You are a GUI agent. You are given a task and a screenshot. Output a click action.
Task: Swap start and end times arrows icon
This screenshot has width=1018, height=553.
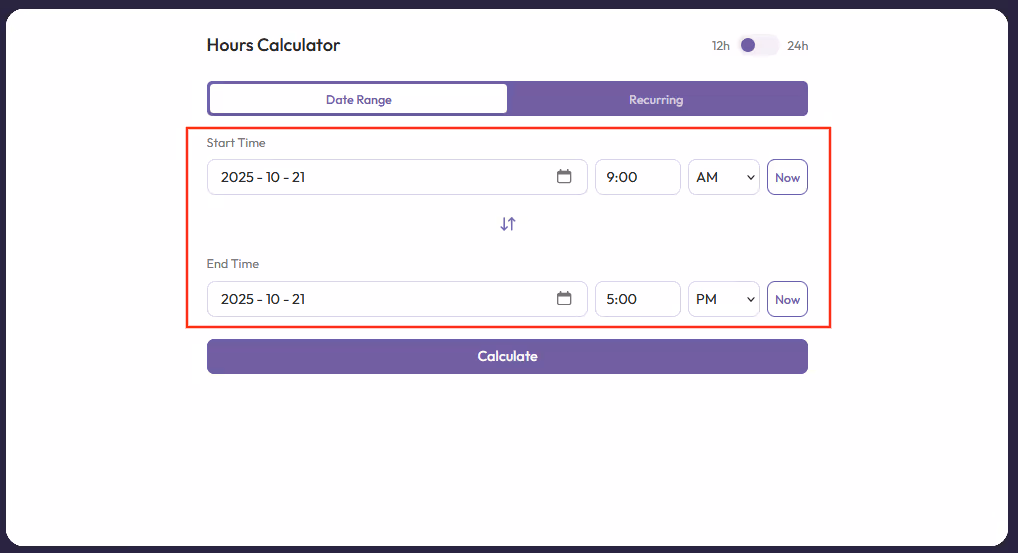508,224
